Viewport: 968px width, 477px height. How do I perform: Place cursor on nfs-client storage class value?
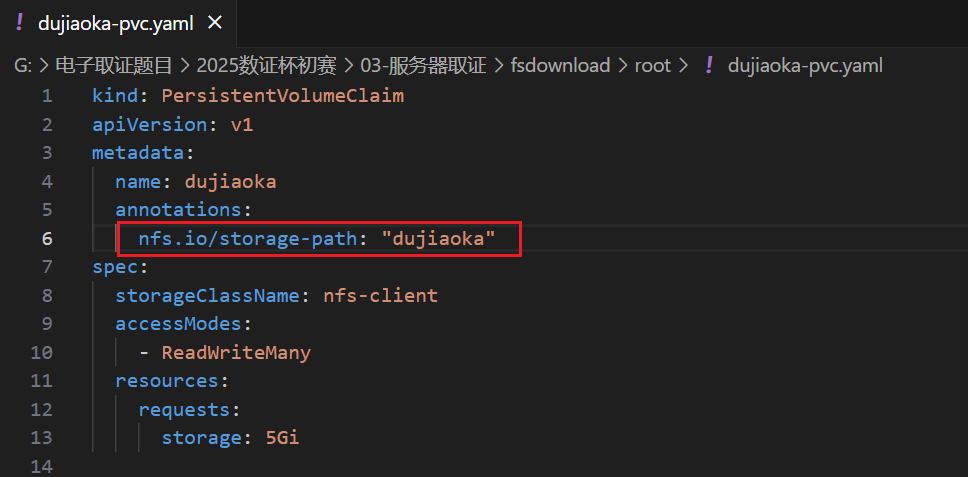pyautogui.click(x=380, y=296)
